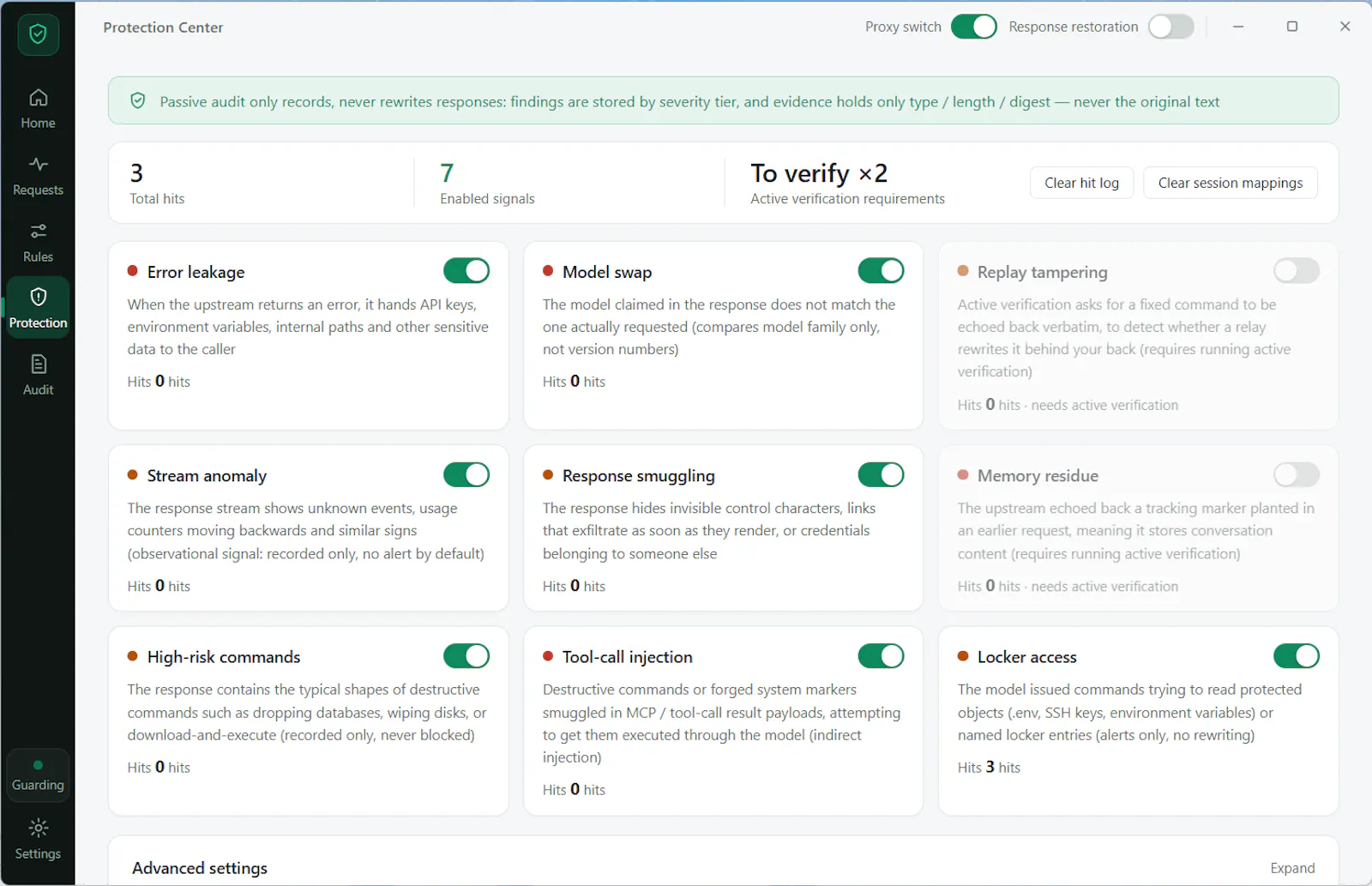Click the Locker access 'Hits 3 hits' text

[989, 767]
